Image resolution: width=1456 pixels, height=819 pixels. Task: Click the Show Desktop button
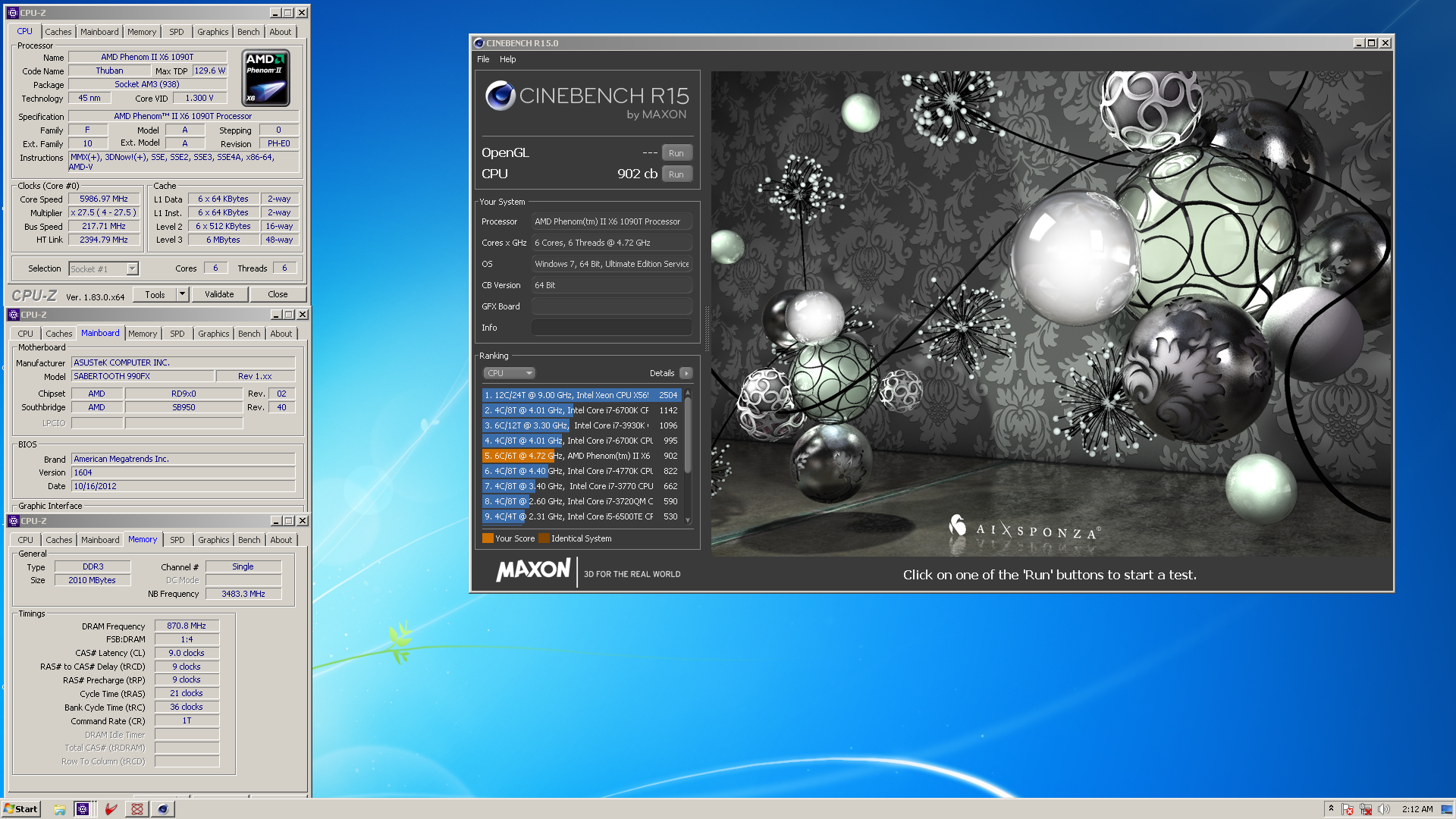pyautogui.click(x=1447, y=809)
